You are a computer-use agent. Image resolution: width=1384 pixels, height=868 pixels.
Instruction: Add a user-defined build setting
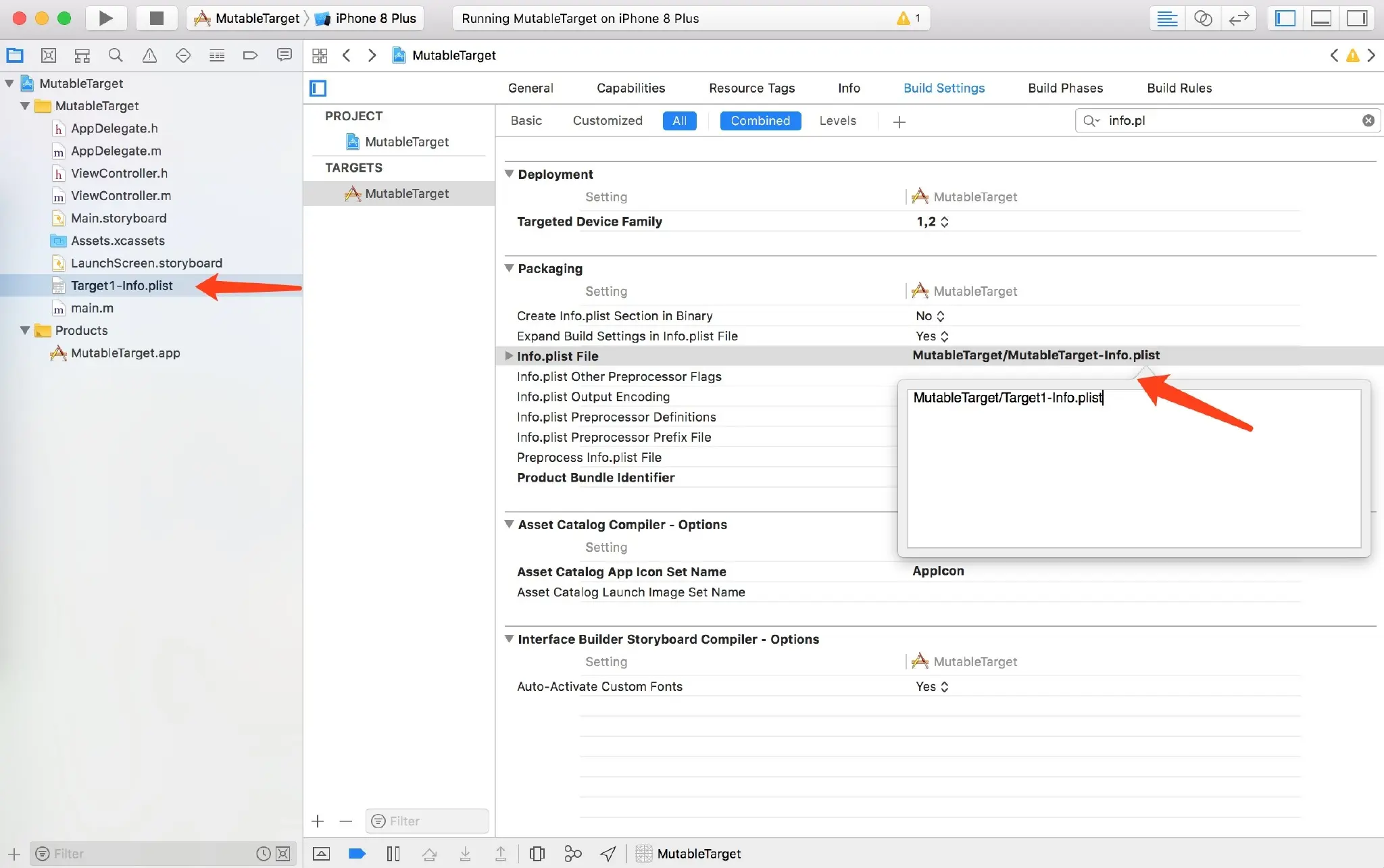899,122
